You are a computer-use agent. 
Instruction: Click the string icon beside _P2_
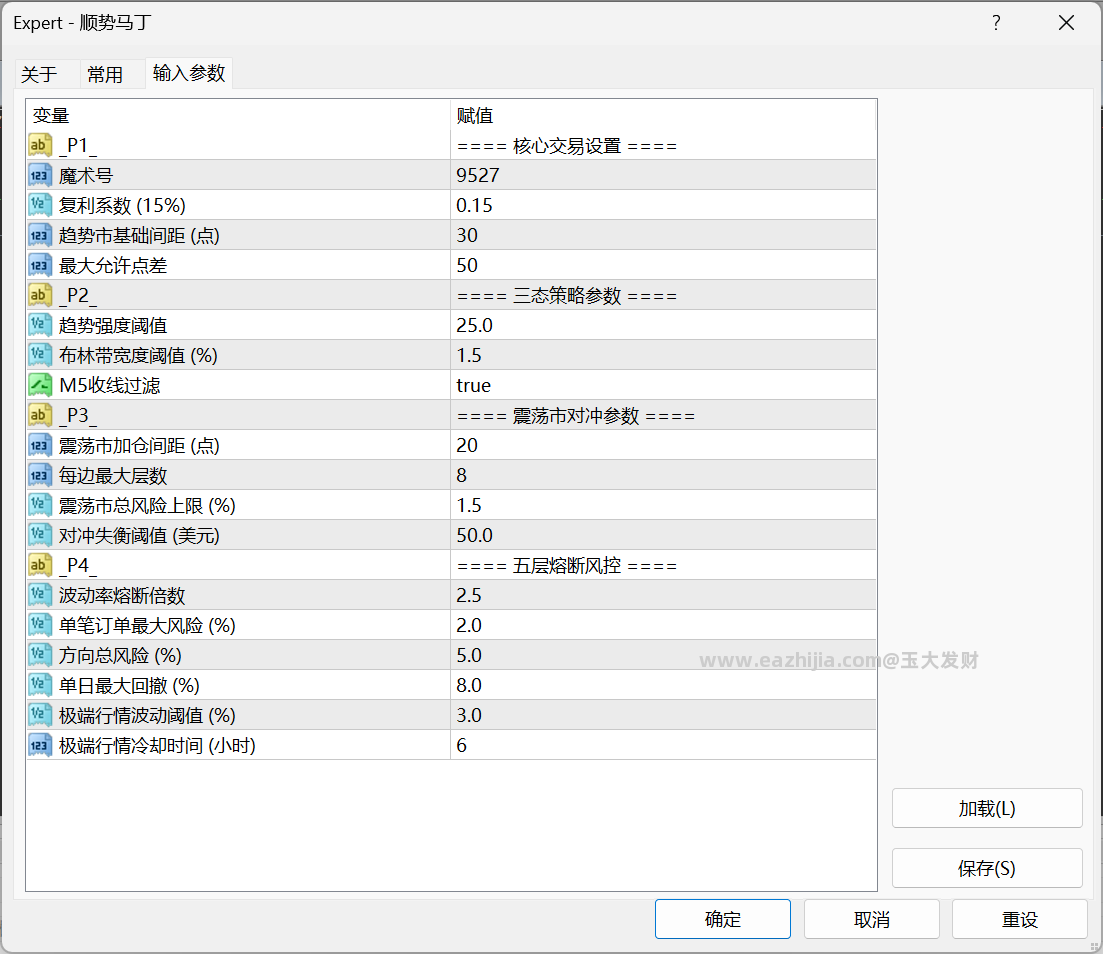39,295
